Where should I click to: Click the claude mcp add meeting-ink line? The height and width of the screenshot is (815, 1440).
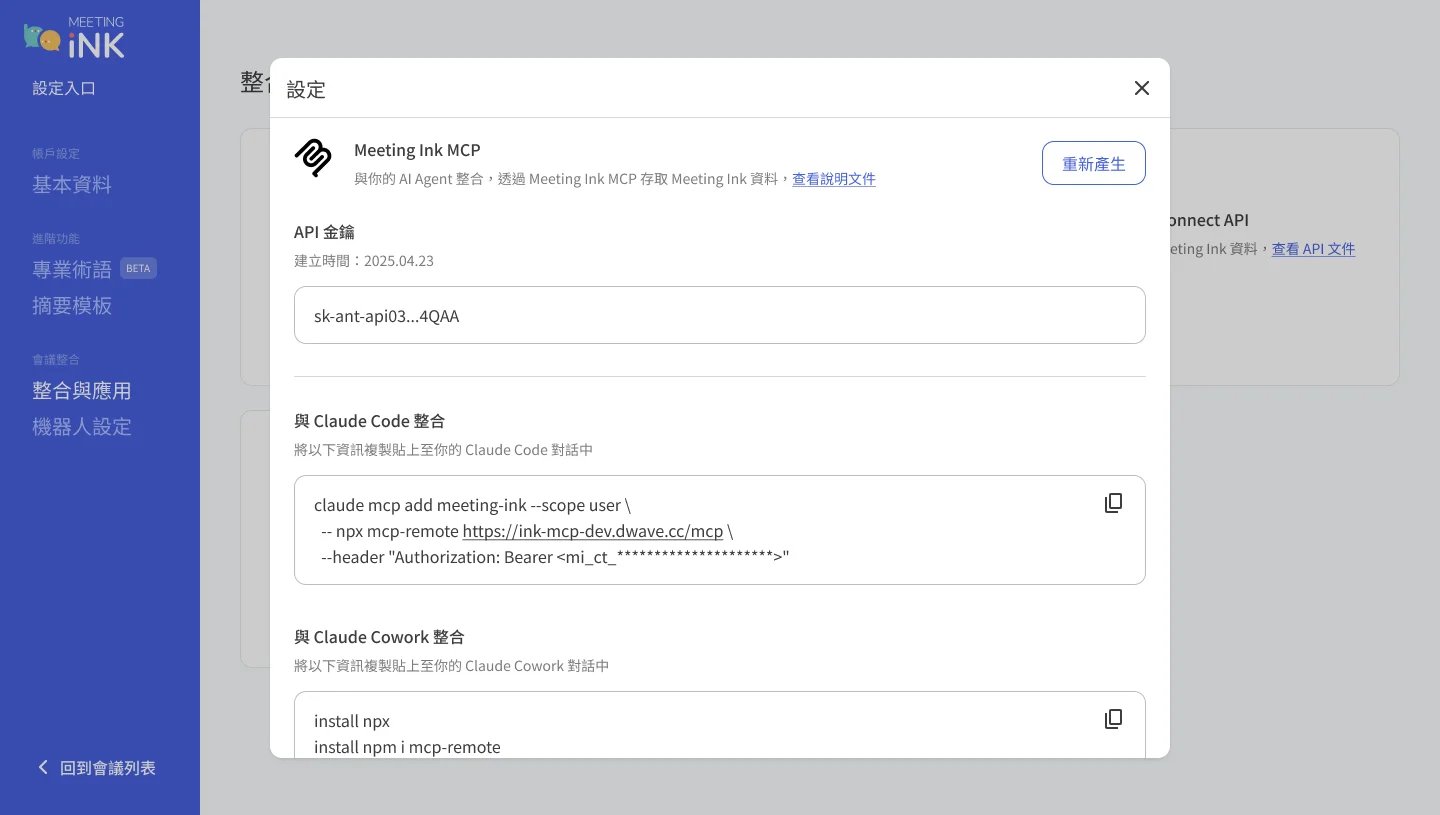(x=472, y=505)
